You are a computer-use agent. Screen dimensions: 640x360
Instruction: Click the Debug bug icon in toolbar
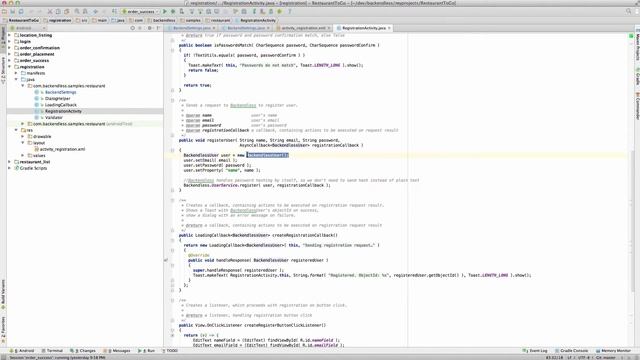(173, 11)
